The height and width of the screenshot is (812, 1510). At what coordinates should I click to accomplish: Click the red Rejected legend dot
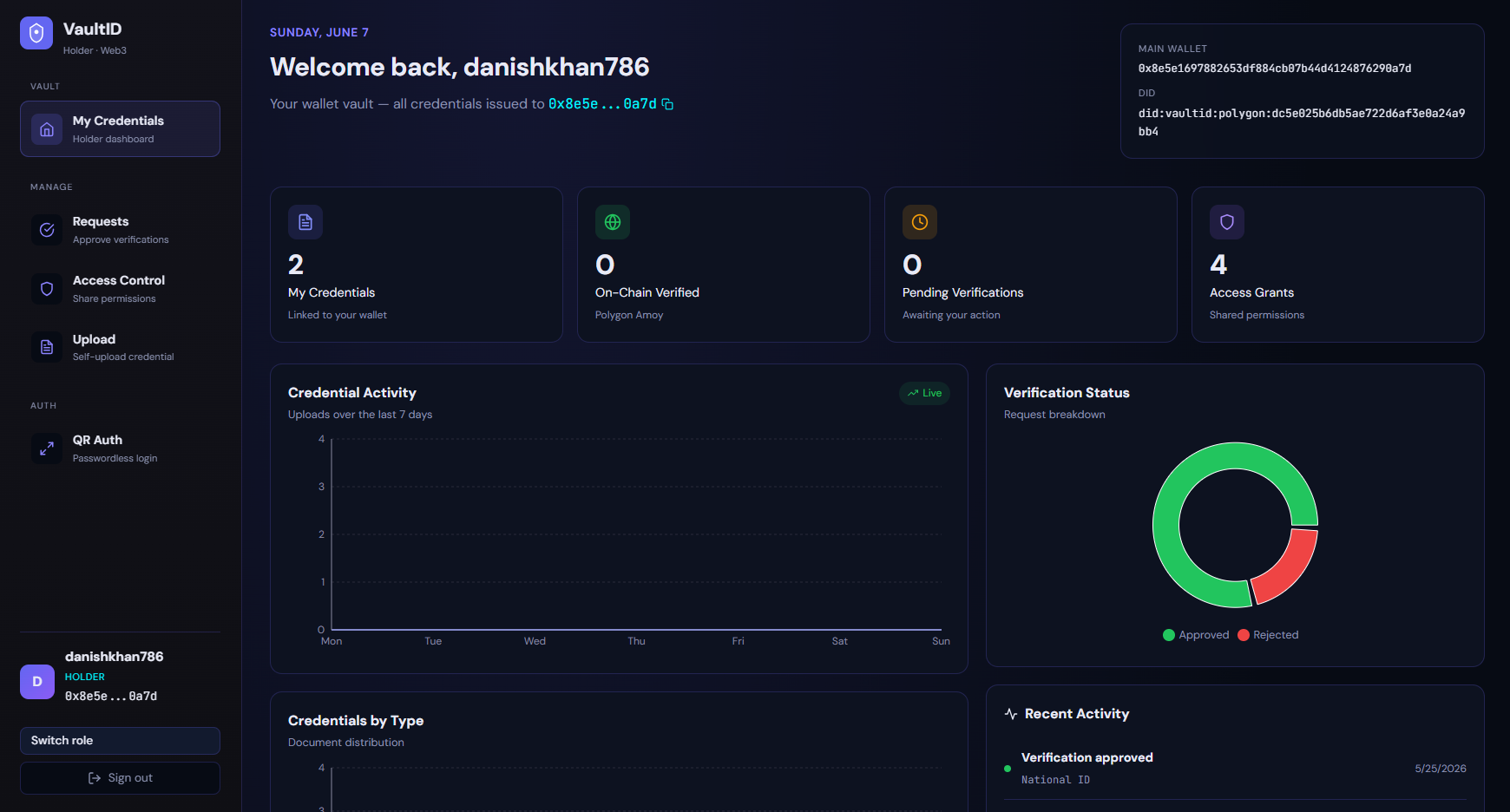coord(1244,635)
